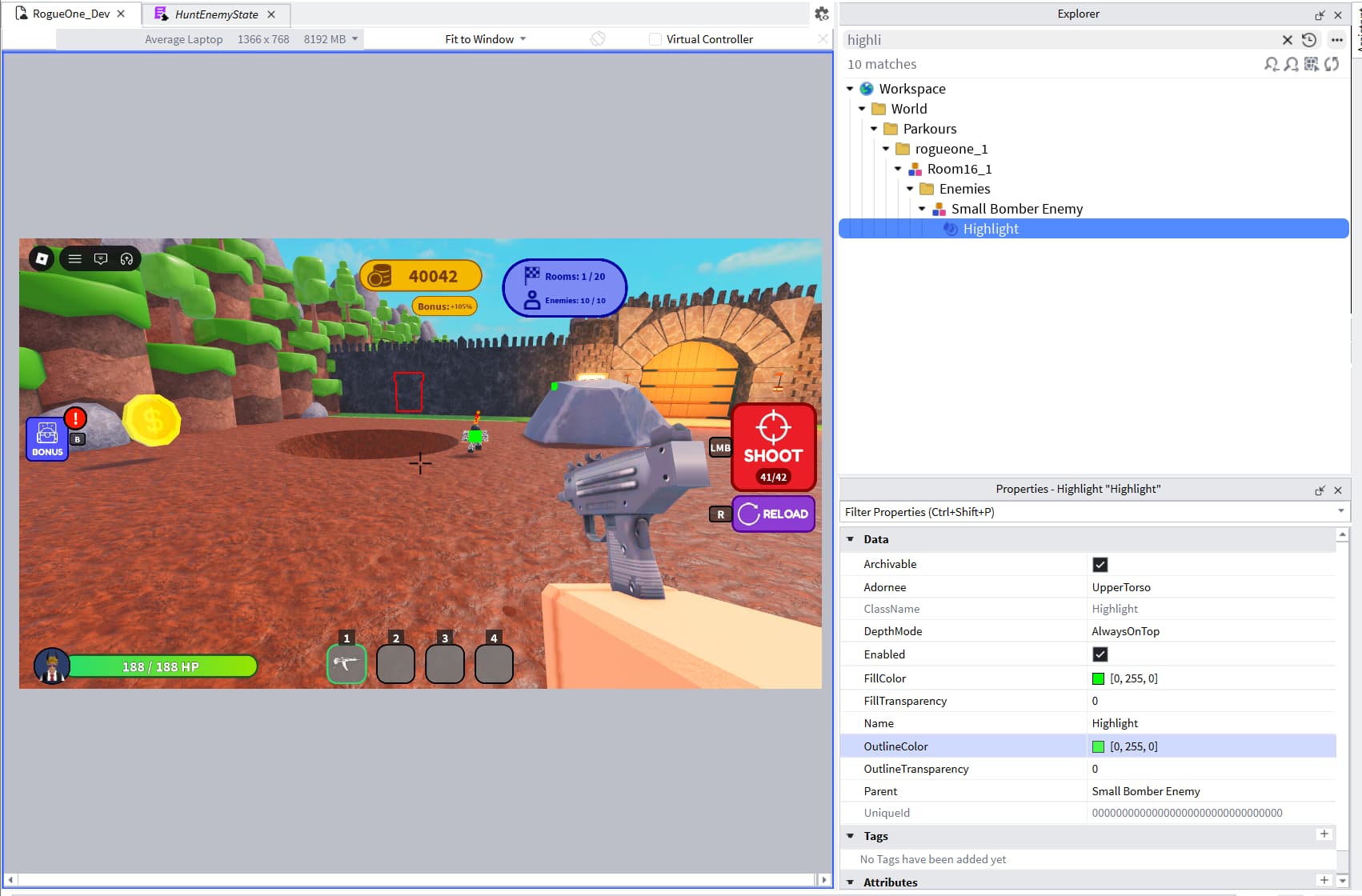Viewport: 1362px width, 896px height.
Task: Open Filter Properties dropdown arrow
Action: 1340,511
